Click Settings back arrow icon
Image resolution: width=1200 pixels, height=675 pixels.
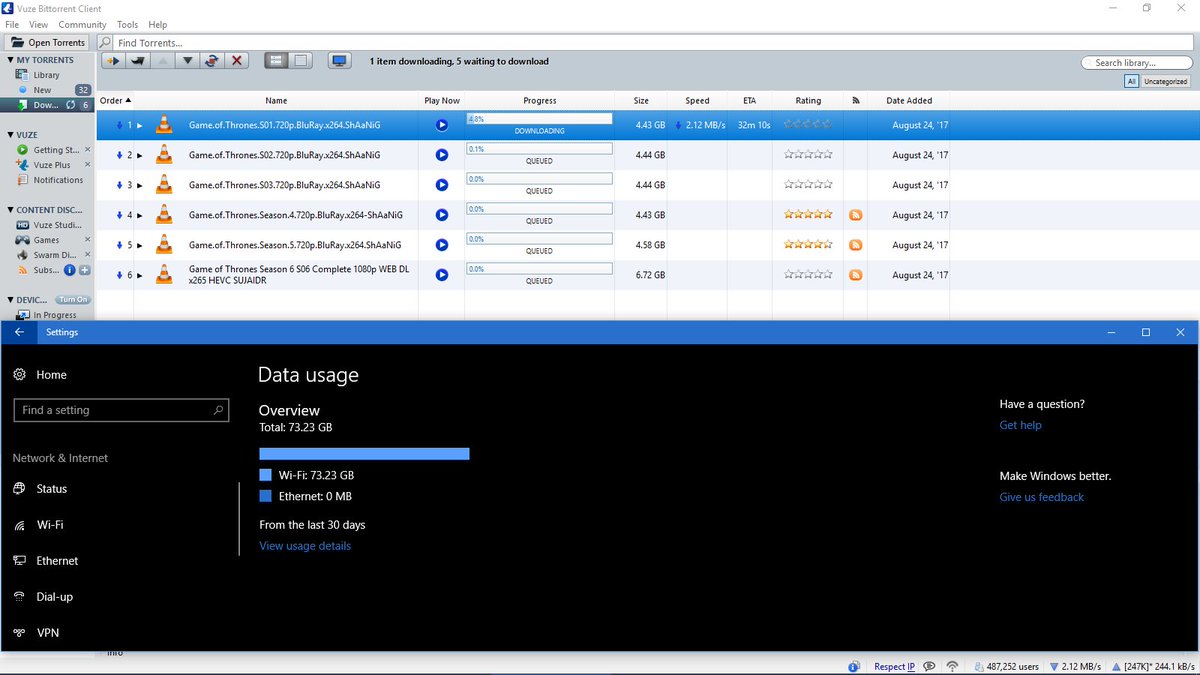coord(19,332)
